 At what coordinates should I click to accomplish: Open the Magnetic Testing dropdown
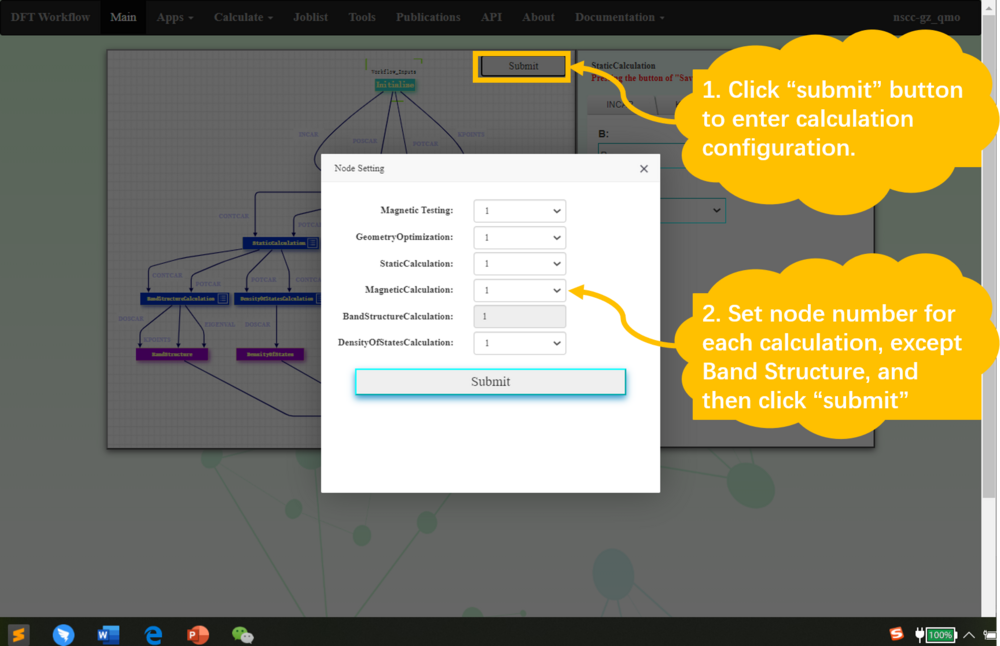coord(519,211)
